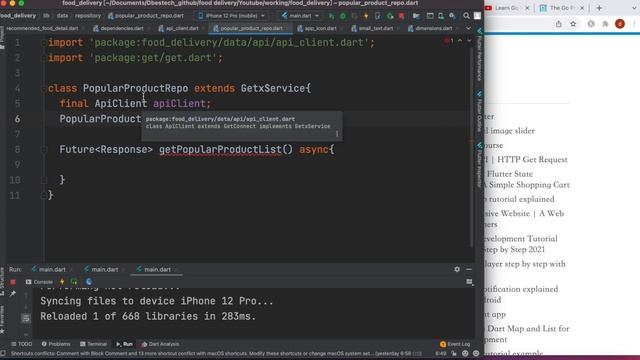Open the Problems tool window
Viewport: 640px width, 360px height.
[x=56, y=344]
